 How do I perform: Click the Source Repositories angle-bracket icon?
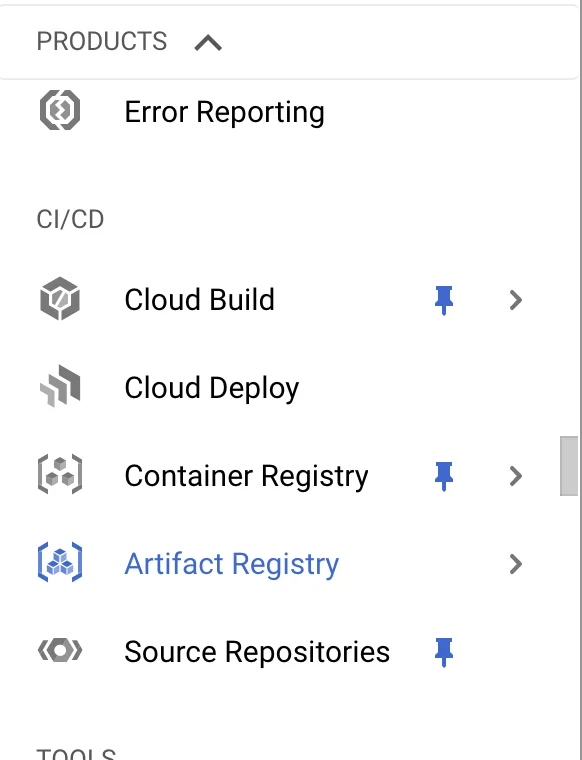pos(60,650)
